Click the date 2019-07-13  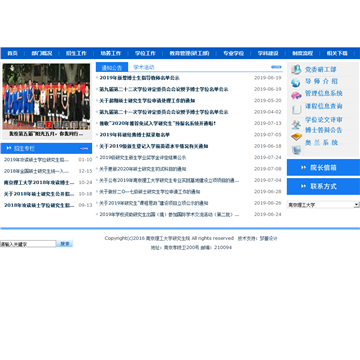[x=268, y=123]
